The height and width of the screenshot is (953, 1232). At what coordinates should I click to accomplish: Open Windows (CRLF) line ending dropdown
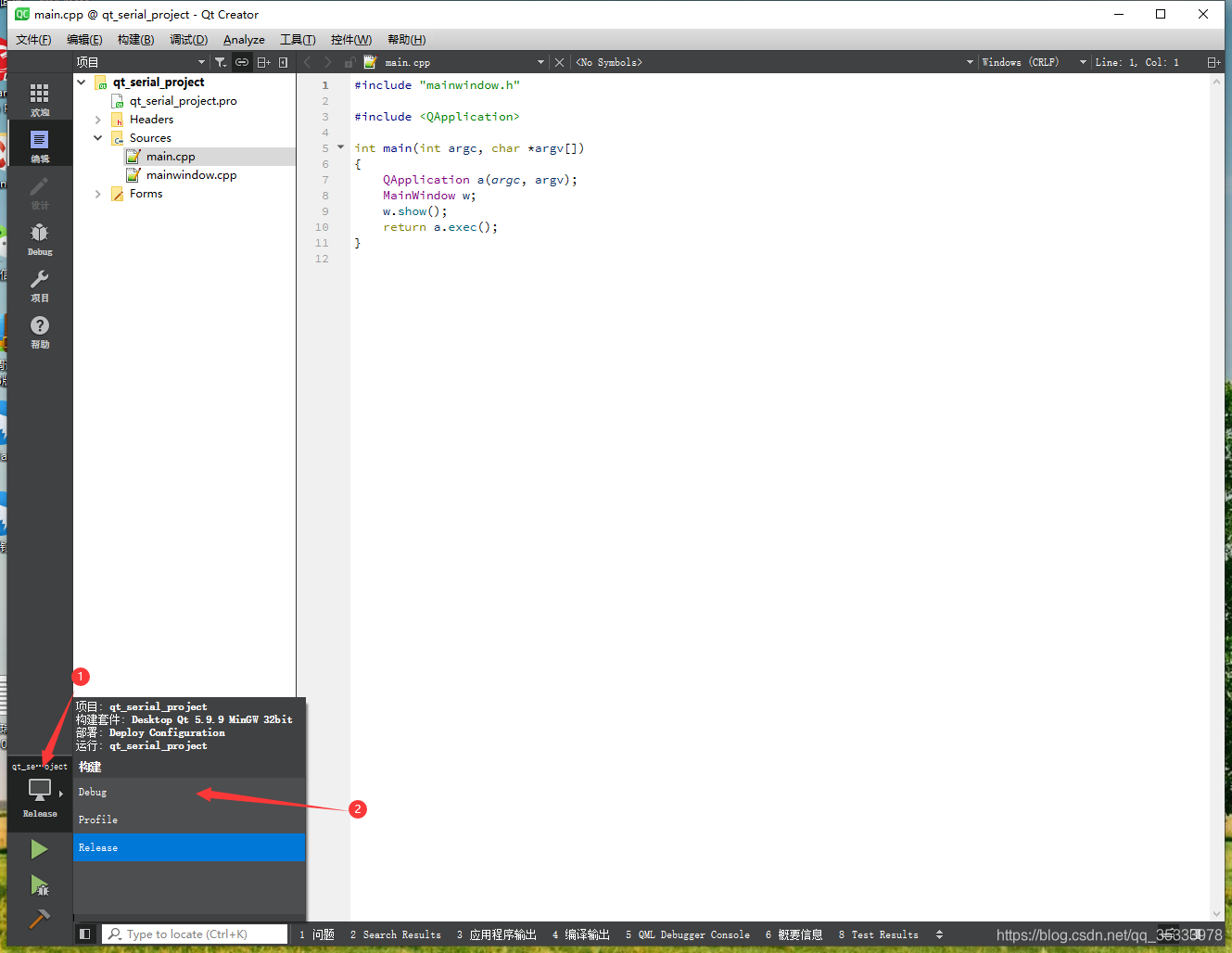[x=1034, y=62]
